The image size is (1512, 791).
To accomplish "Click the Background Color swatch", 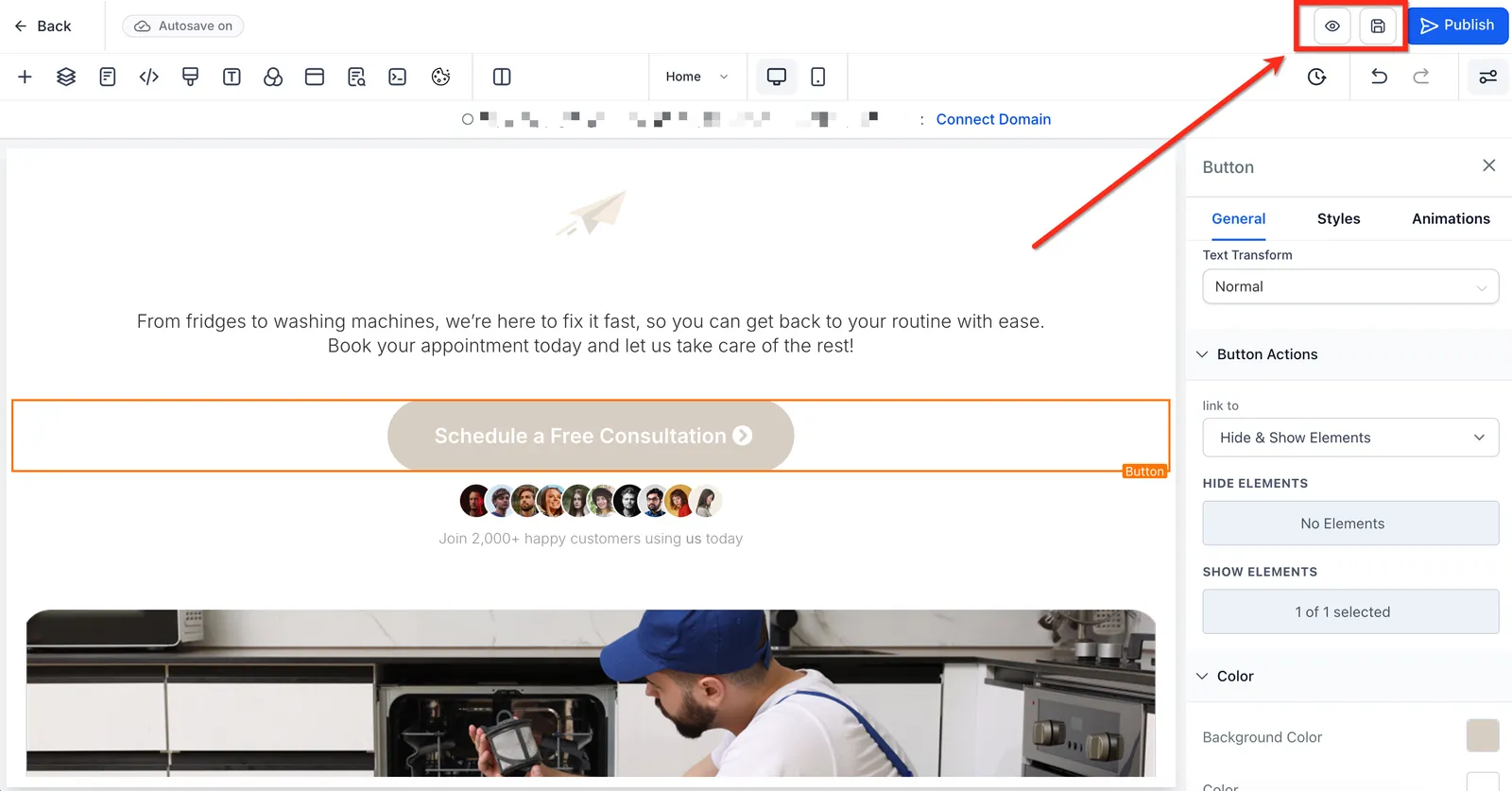I will tap(1482, 736).
